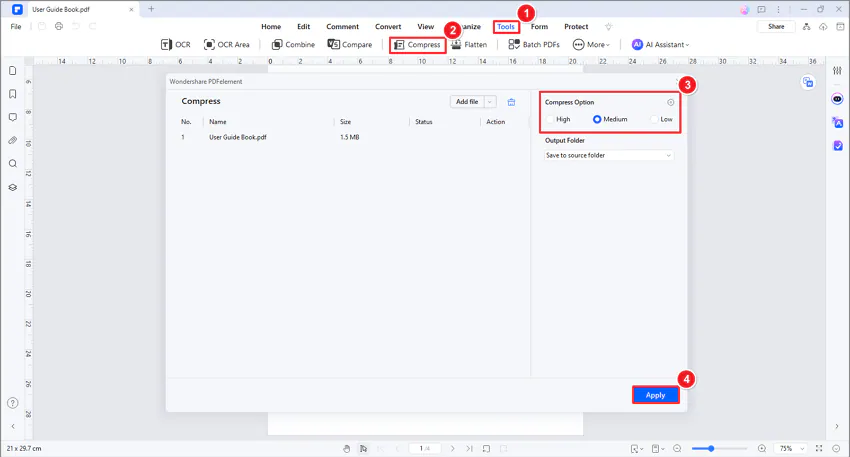
Task: Switch to the Convert tab
Action: tap(388, 27)
